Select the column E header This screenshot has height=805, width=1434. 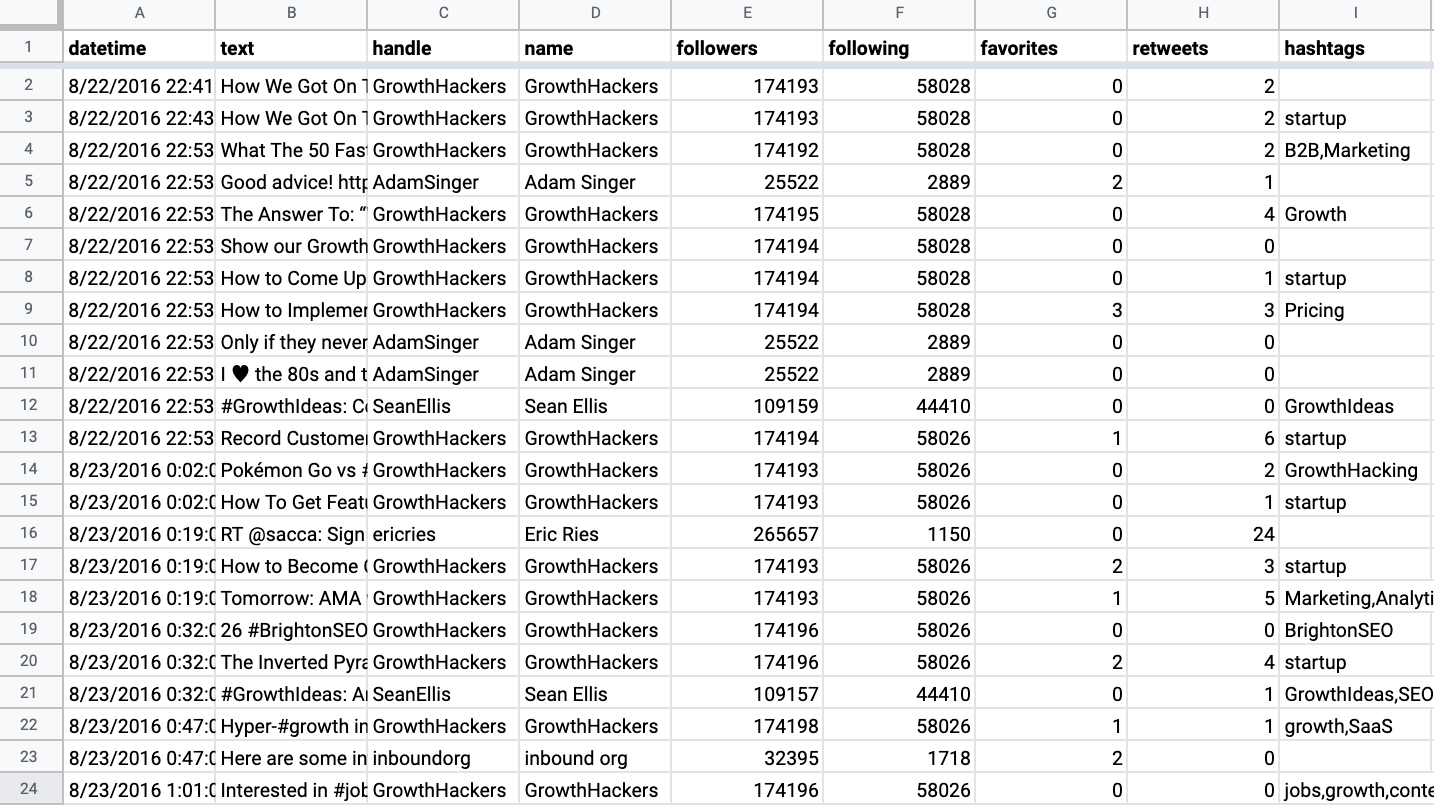(747, 13)
